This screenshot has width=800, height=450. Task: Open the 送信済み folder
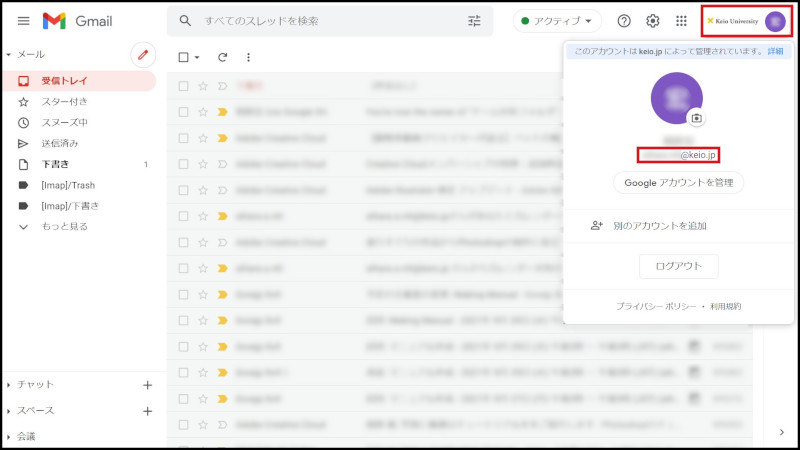(x=58, y=143)
